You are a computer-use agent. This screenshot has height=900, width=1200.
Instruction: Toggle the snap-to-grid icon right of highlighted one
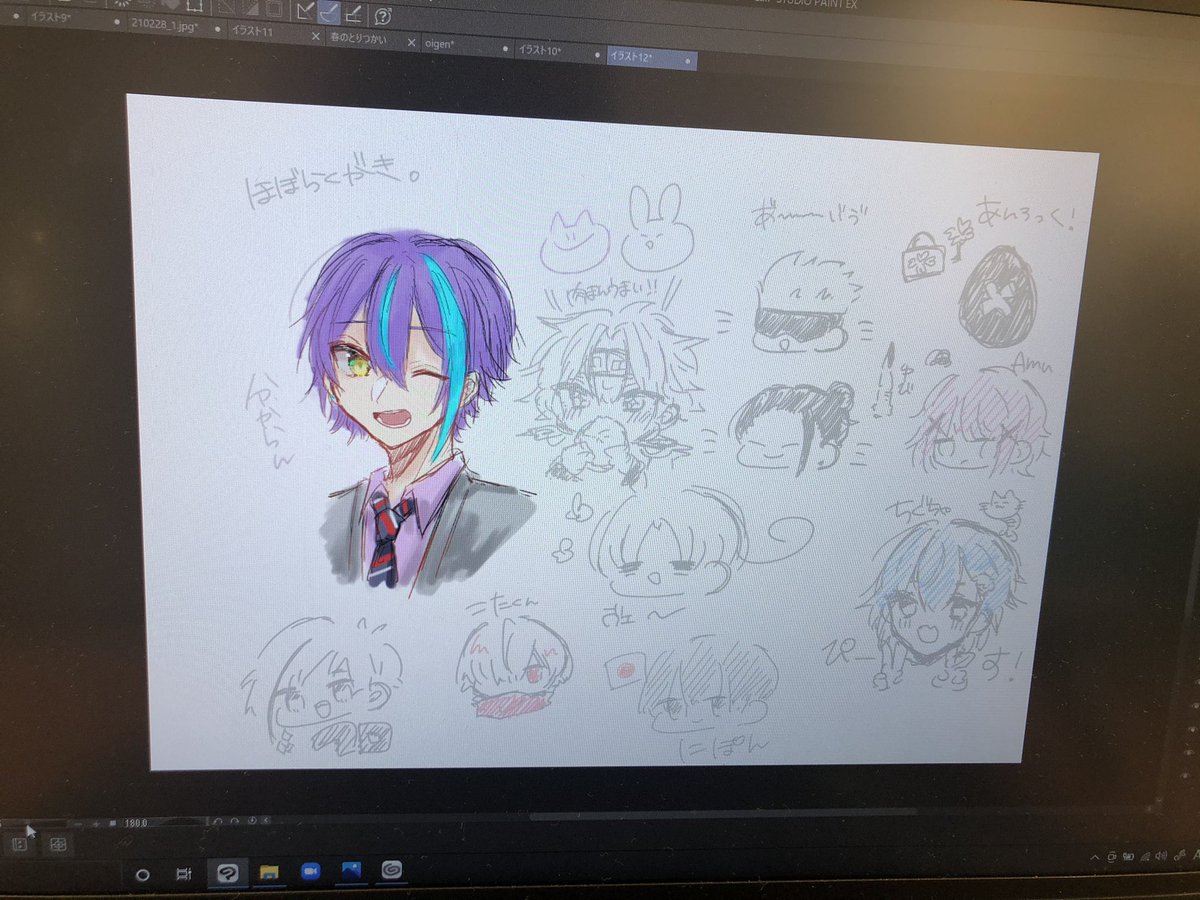click(353, 13)
